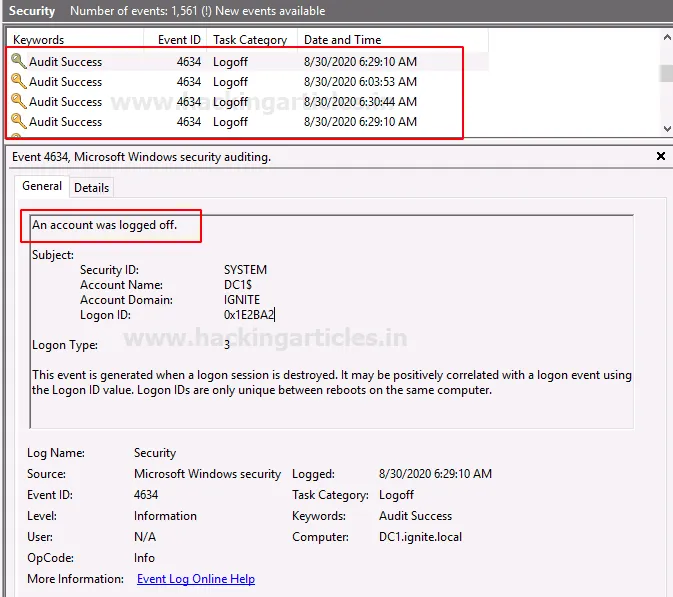Click key icon of 6:30:44 AM event

(x=18, y=101)
